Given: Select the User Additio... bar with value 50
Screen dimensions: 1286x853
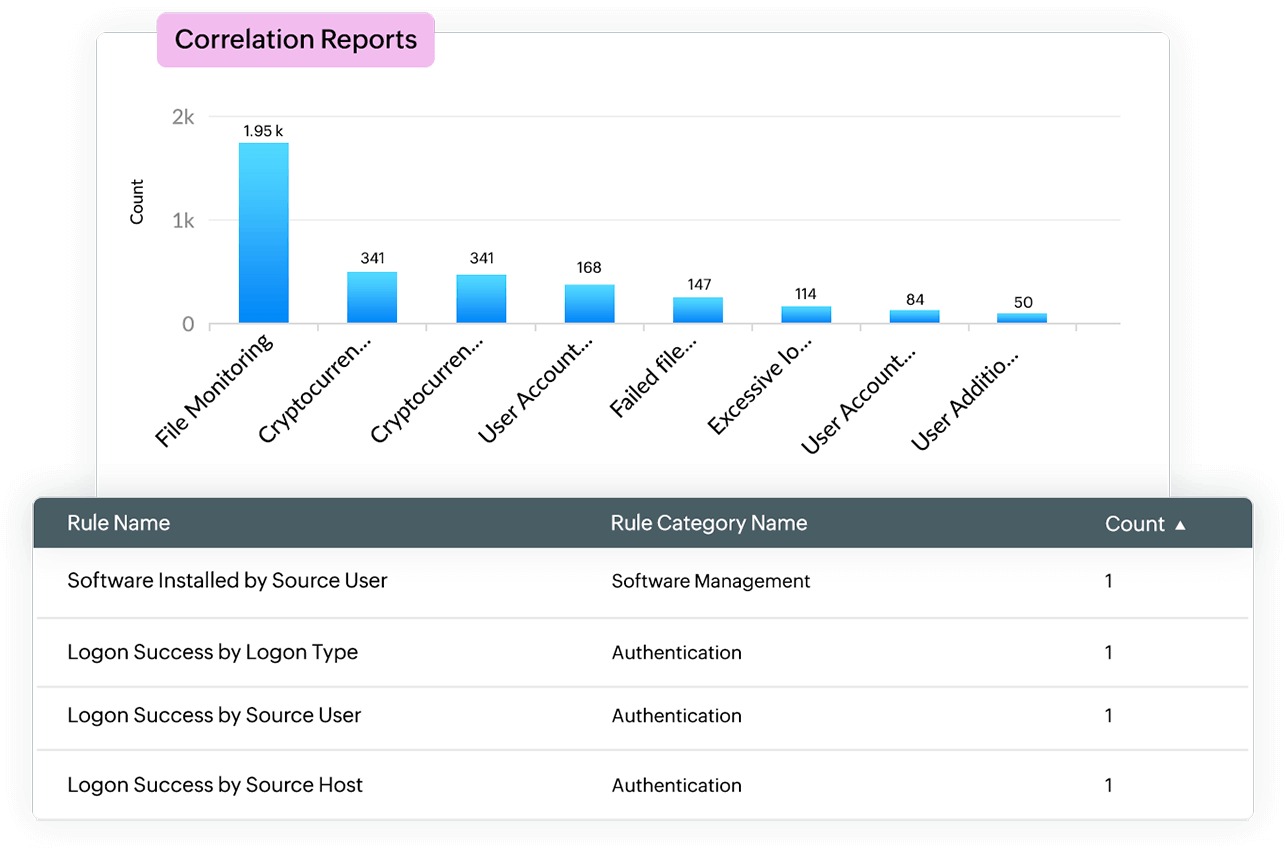Looking at the screenshot, I should click(x=1022, y=318).
